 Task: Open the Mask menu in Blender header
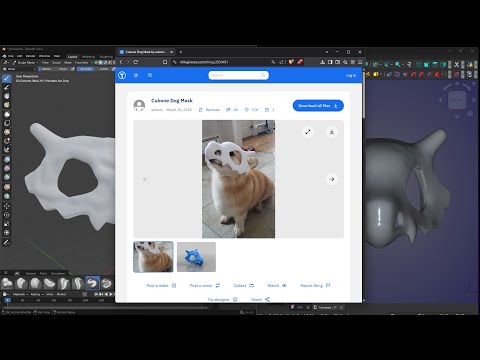click(68, 62)
